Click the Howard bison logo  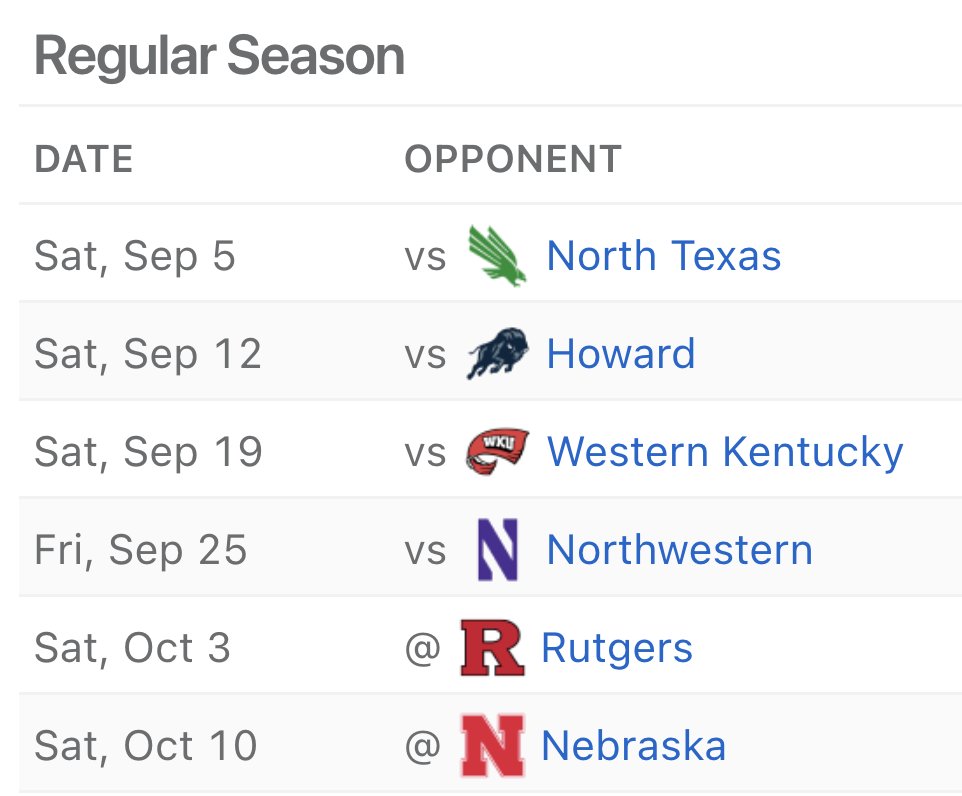pyautogui.click(x=498, y=354)
